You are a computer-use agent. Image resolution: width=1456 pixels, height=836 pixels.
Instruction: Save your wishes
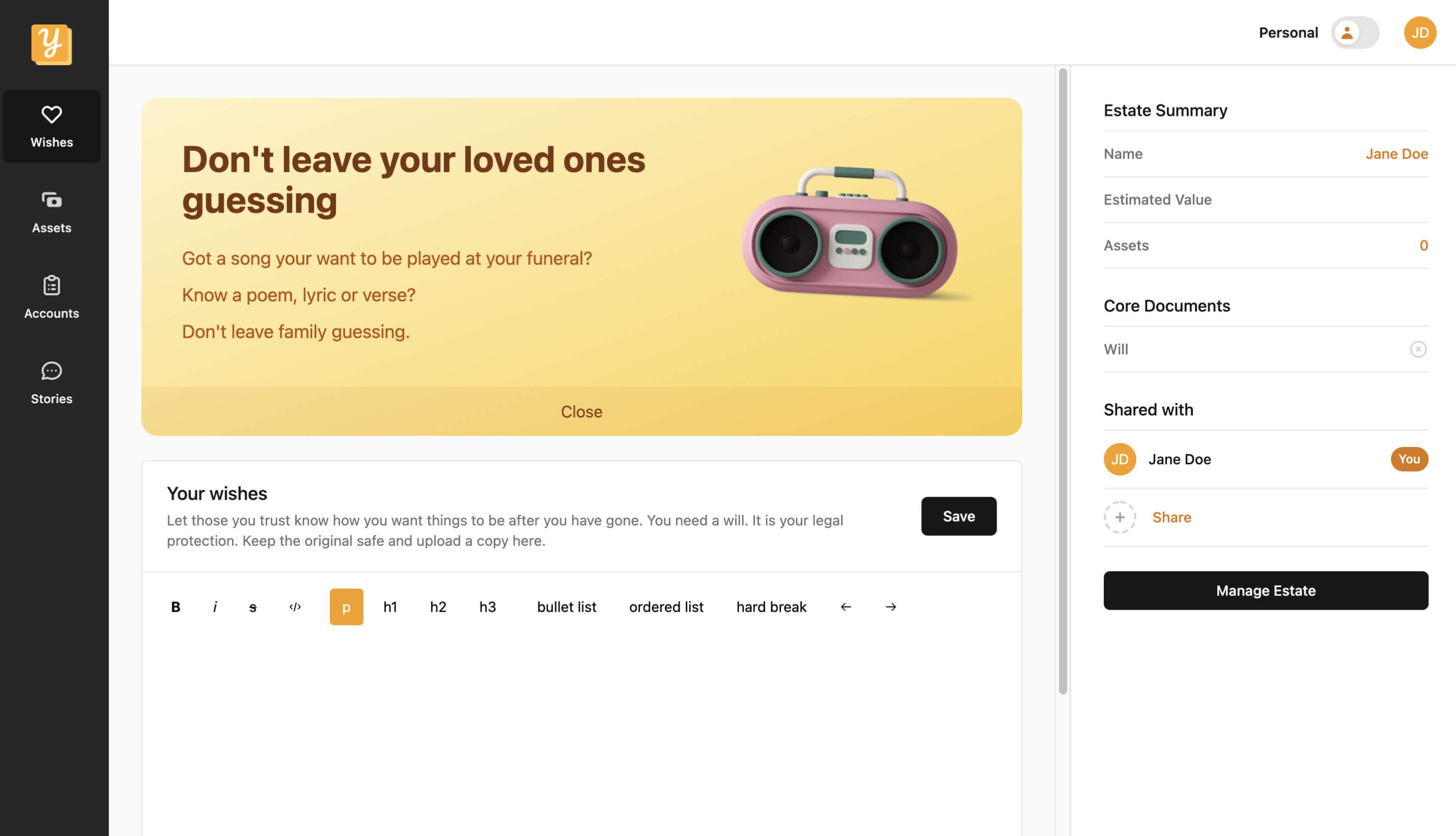point(959,516)
